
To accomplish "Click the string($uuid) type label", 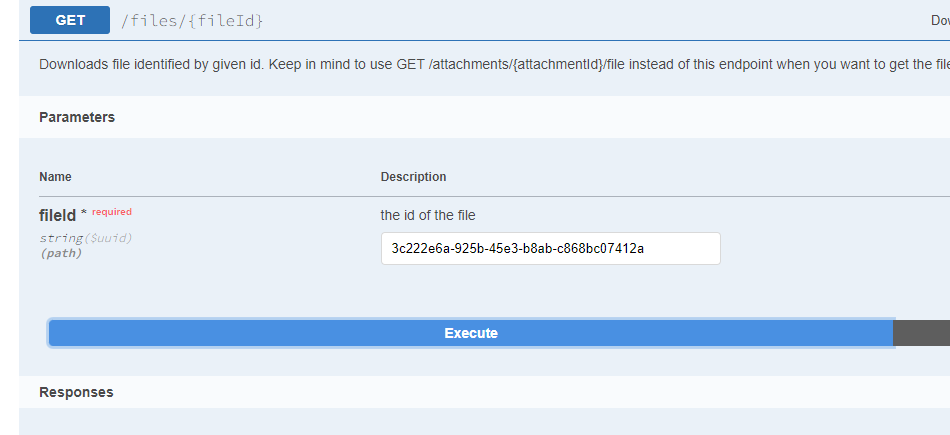I will (85, 238).
